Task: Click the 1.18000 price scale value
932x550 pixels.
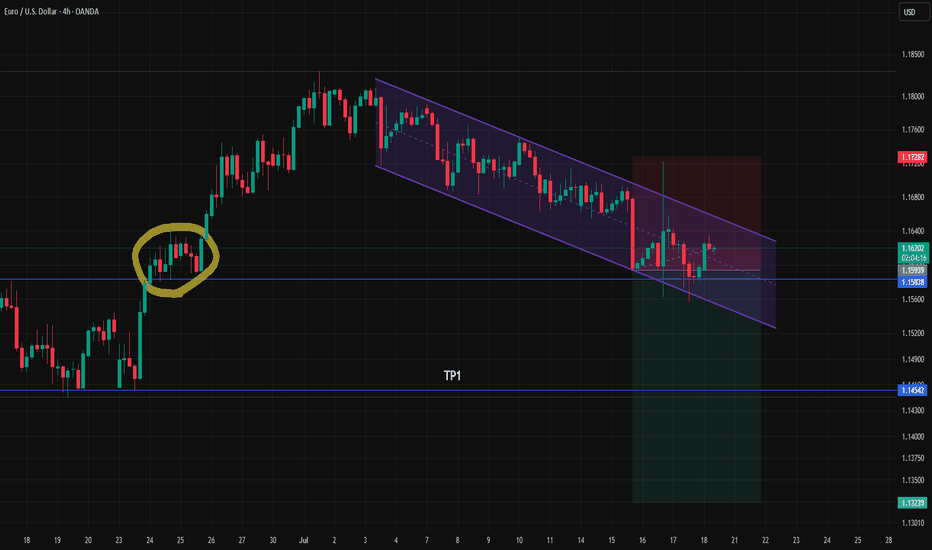Action: [912, 96]
